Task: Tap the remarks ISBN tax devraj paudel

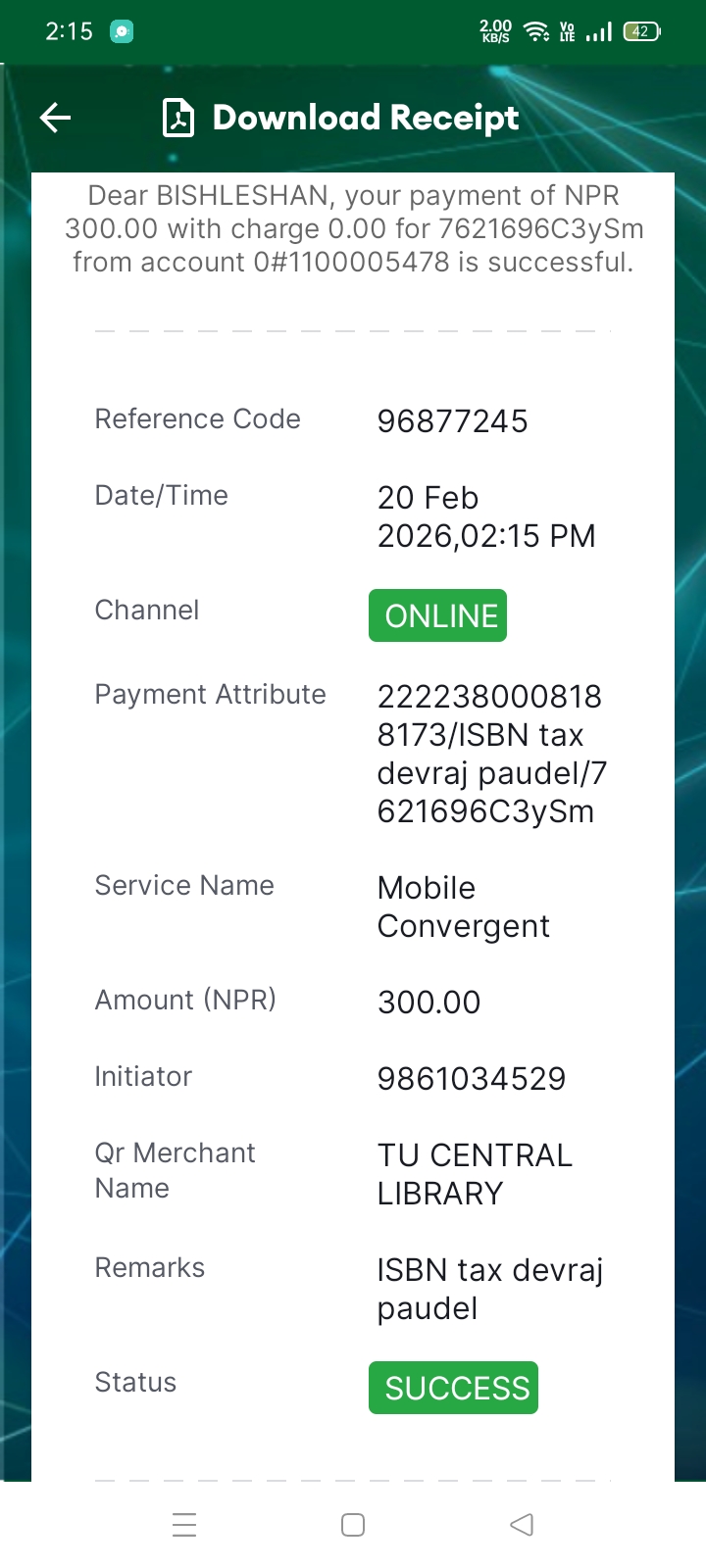Action: click(x=489, y=1289)
